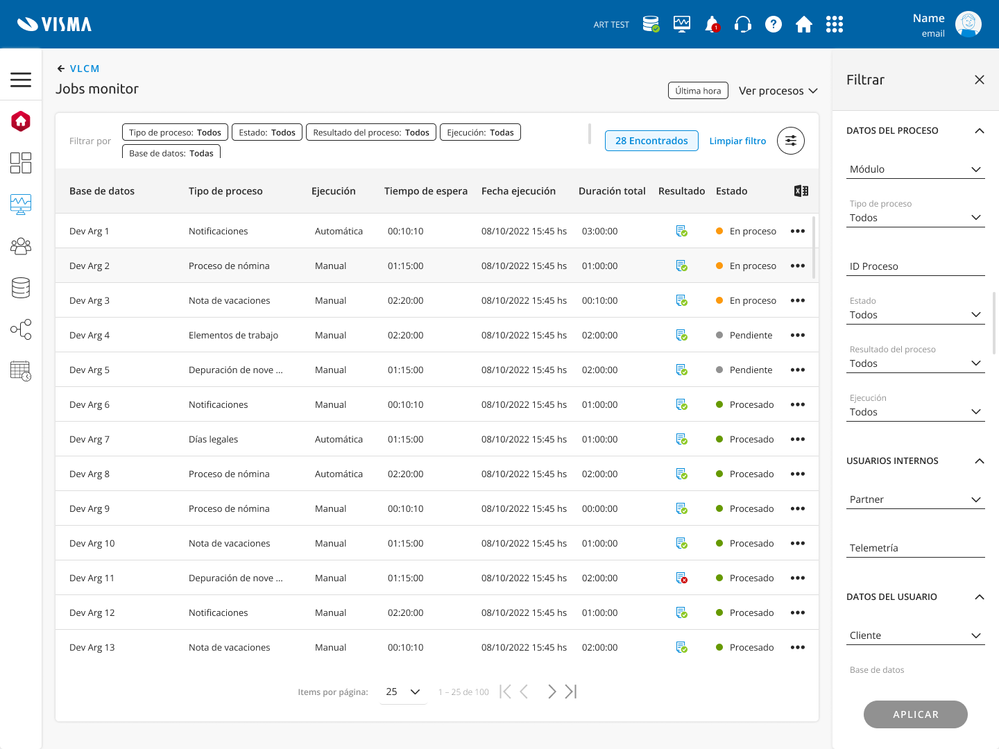This screenshot has width=999, height=749.
Task: Open the apps grid launcher
Action: pyautogui.click(x=834, y=24)
